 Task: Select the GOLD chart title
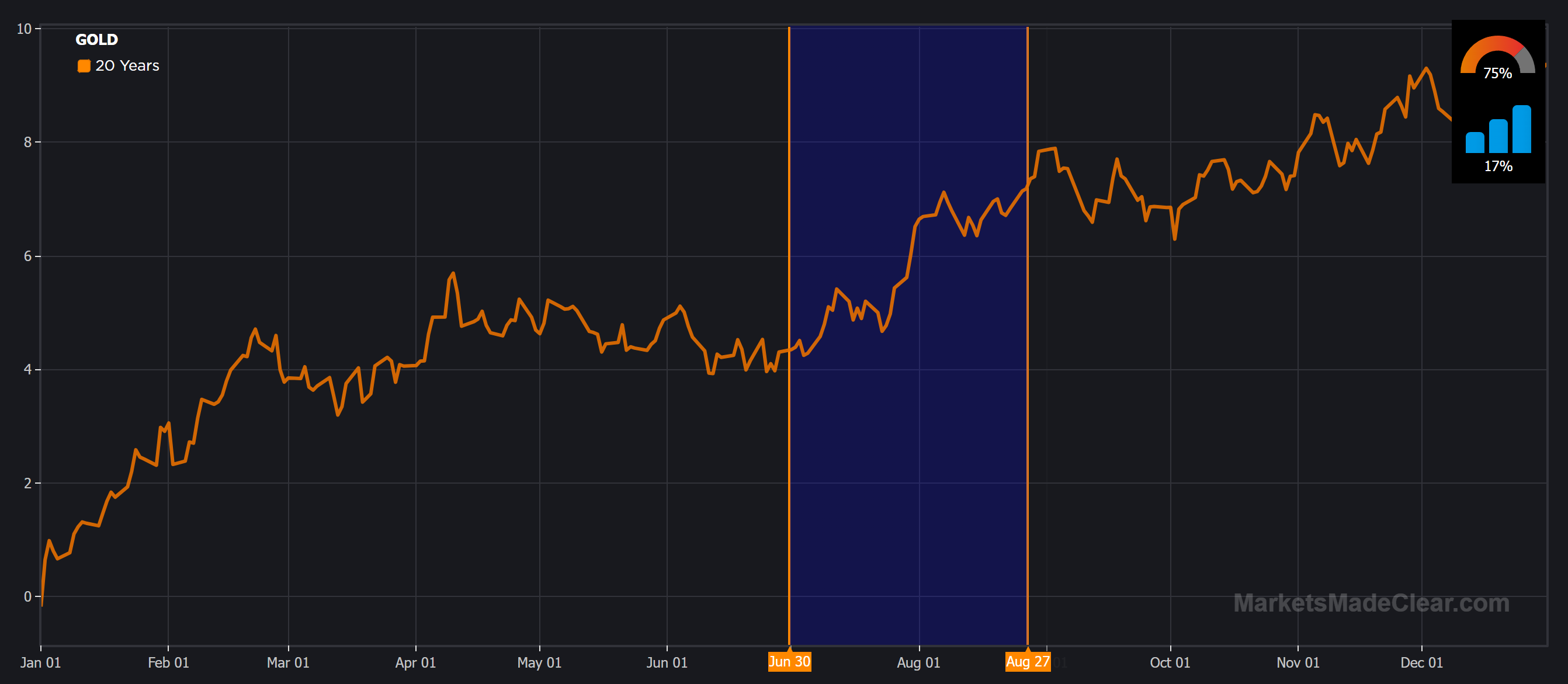(x=96, y=39)
